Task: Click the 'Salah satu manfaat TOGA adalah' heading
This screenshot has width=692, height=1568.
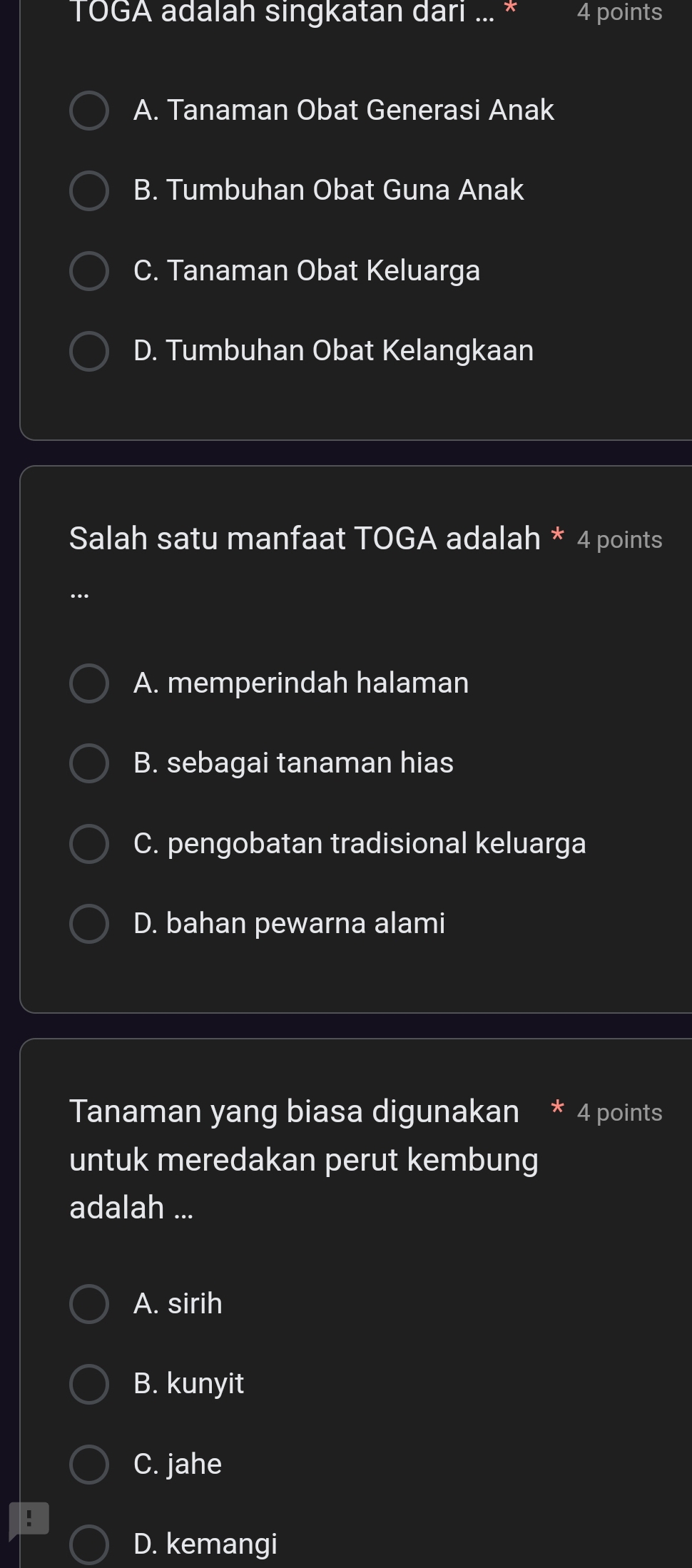Action: click(x=305, y=539)
